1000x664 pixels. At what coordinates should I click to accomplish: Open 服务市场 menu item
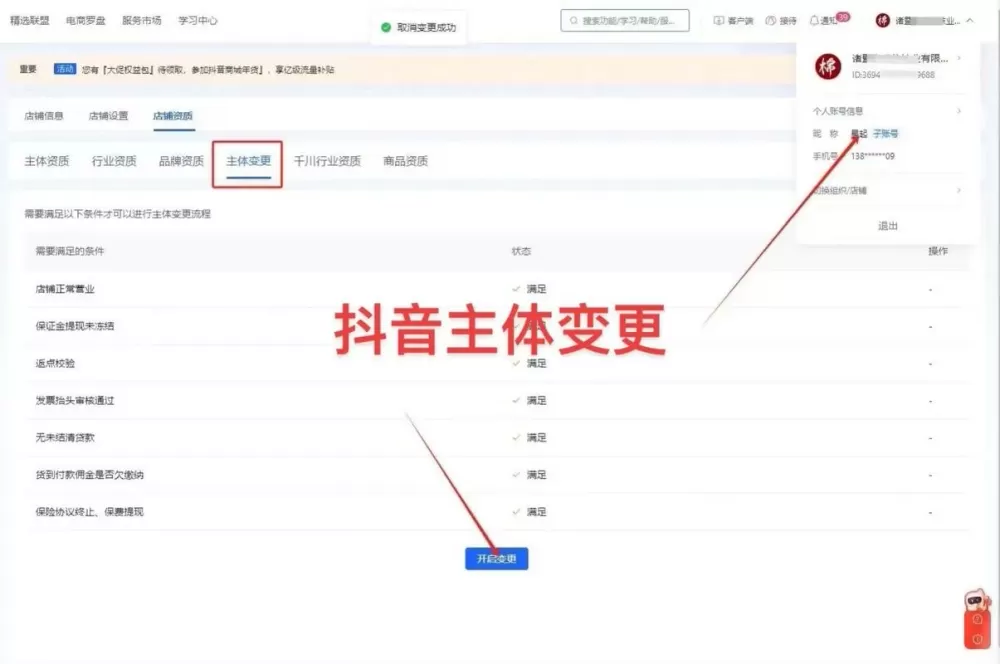click(x=142, y=20)
